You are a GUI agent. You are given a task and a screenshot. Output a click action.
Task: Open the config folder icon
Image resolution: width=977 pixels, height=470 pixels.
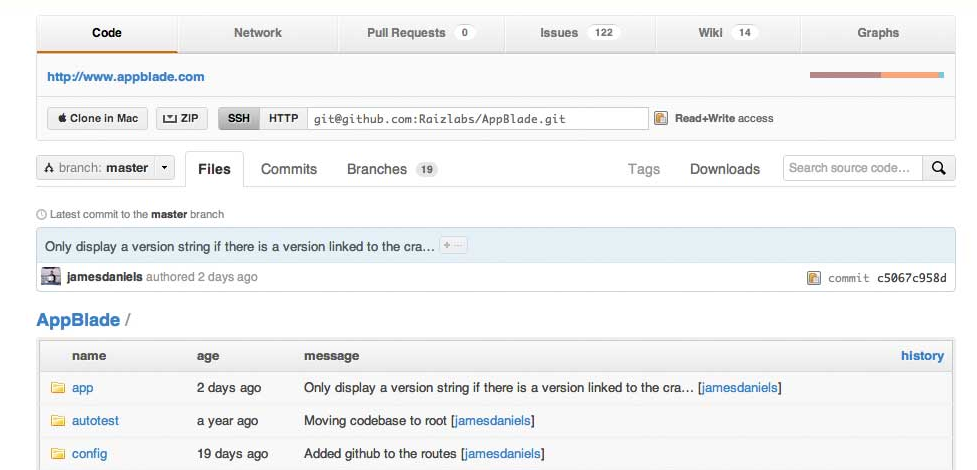[58, 454]
